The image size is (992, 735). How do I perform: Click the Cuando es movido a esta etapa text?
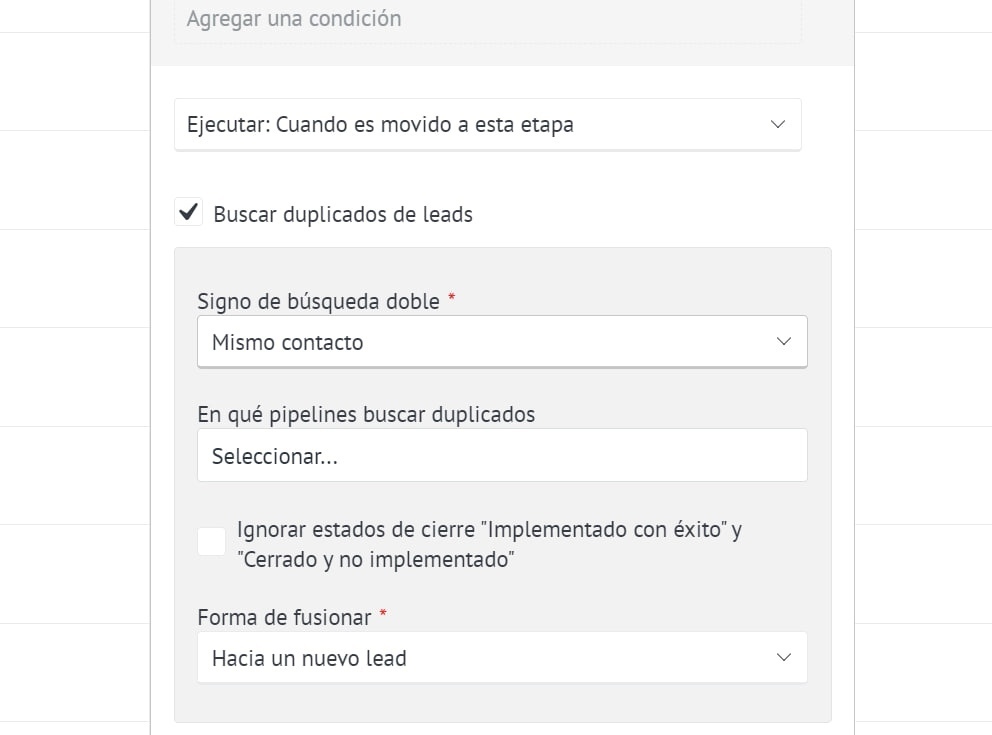tap(424, 124)
